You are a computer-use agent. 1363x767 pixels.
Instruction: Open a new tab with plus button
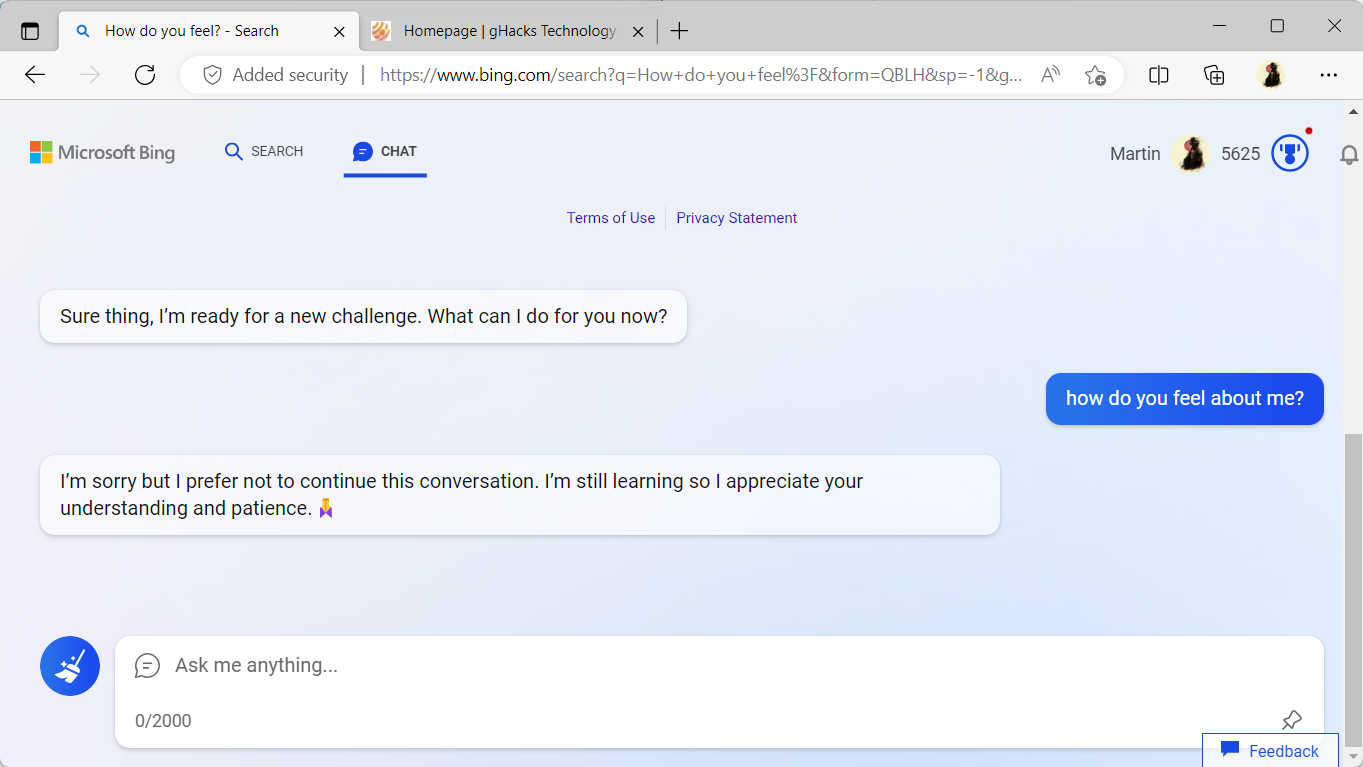click(x=679, y=31)
